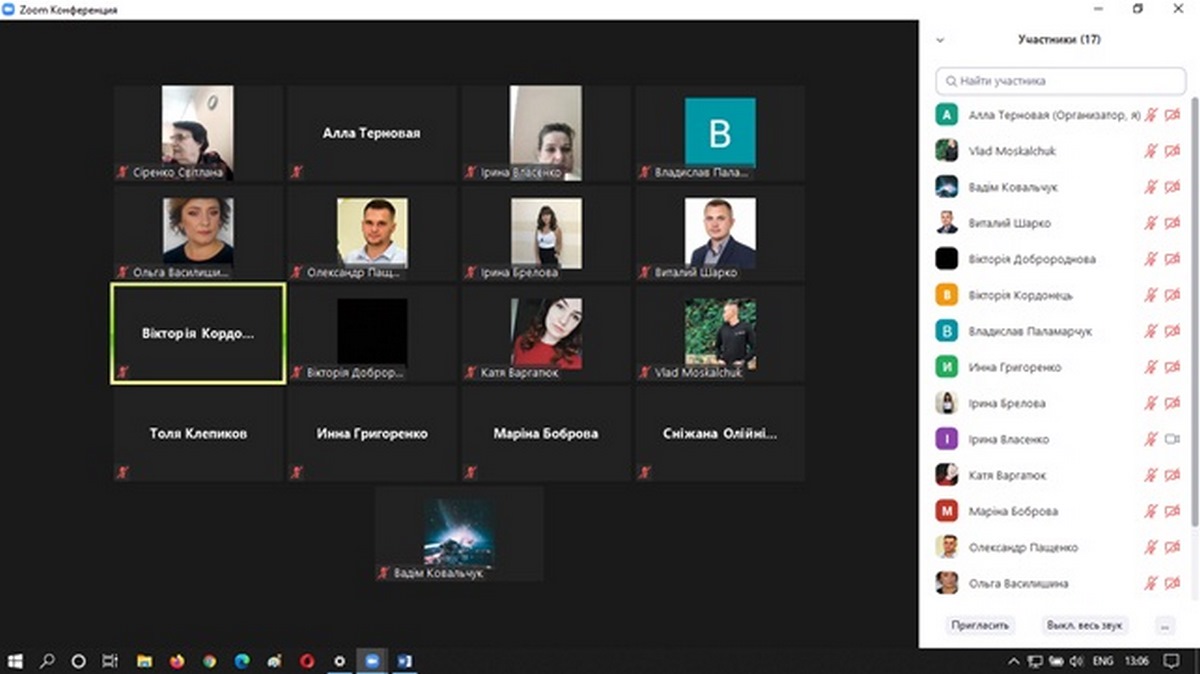Toggle microphone for Алла Терновая (Организатор)

tap(1151, 115)
